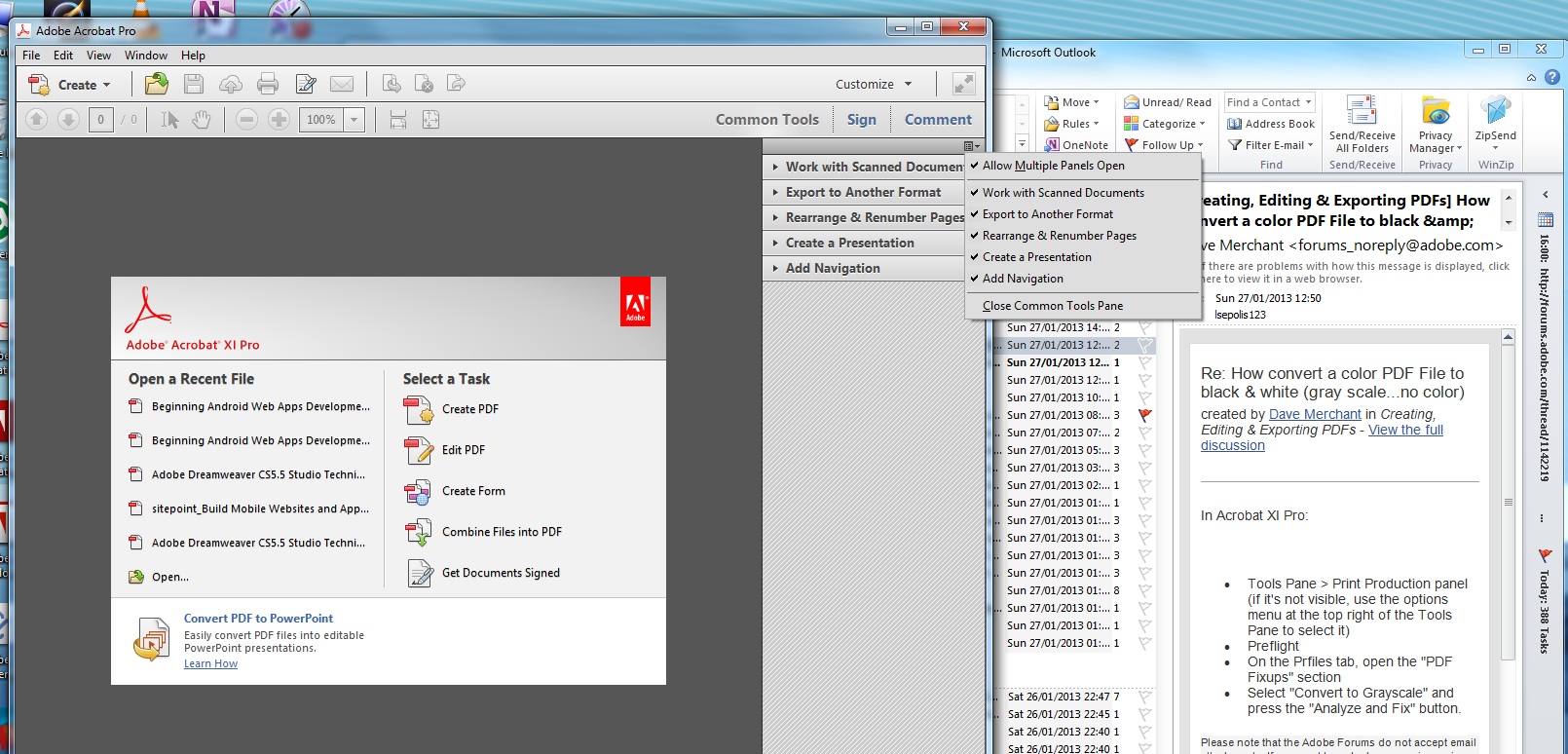Click the next page down arrow
1568x754 pixels.
click(68, 120)
